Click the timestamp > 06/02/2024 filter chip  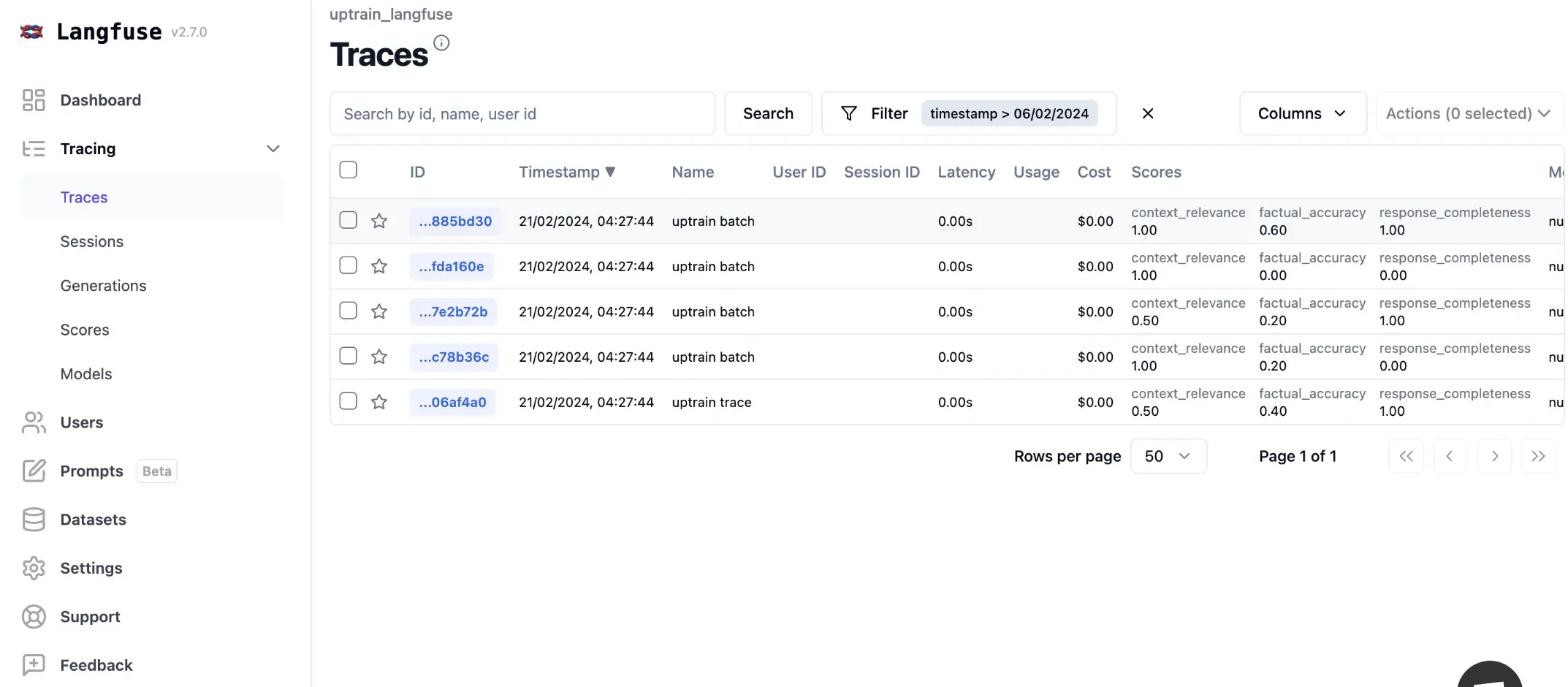coord(1009,113)
